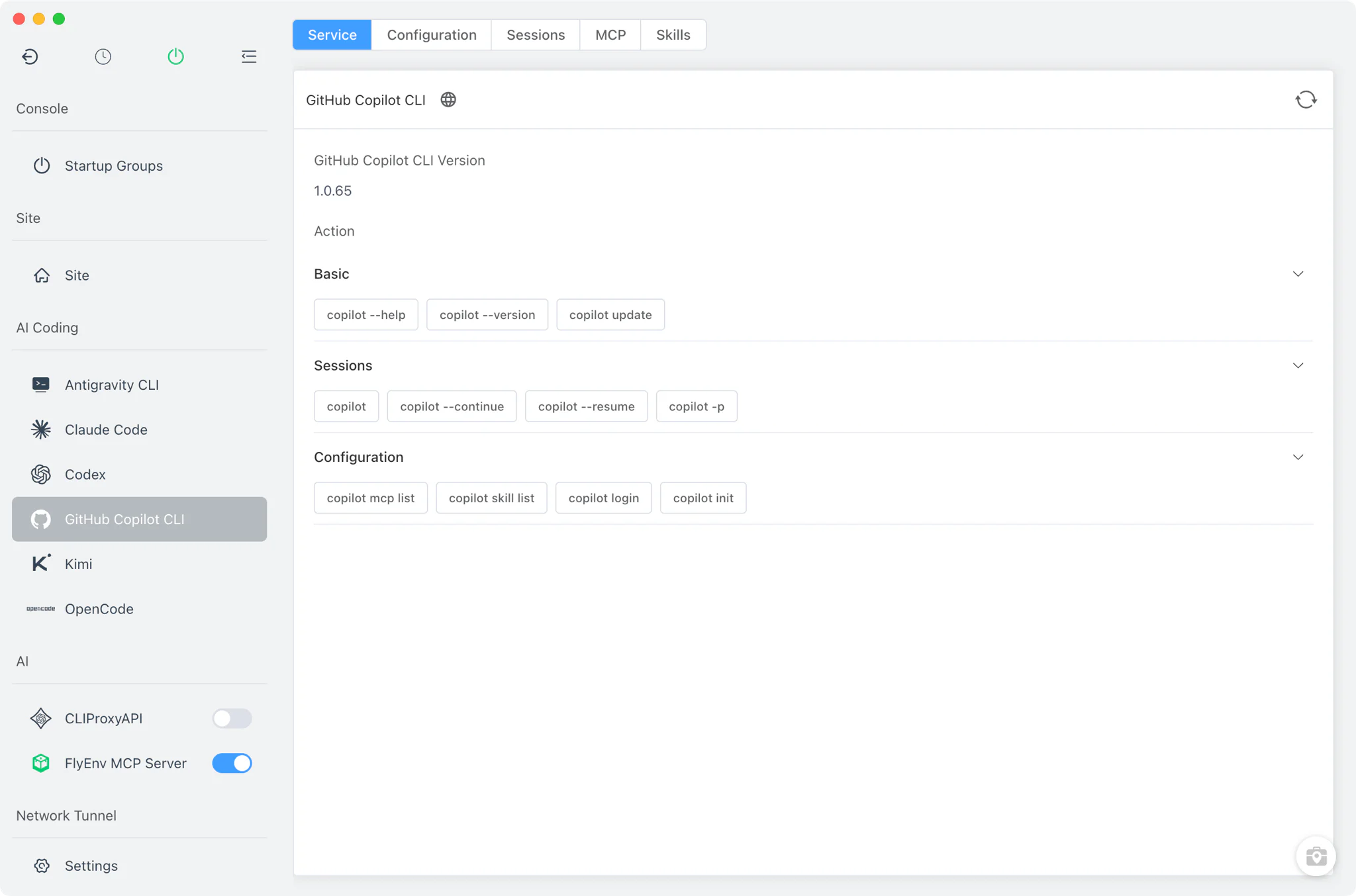Click the Settings gear icon
Viewport: 1356px width, 896px height.
(42, 866)
